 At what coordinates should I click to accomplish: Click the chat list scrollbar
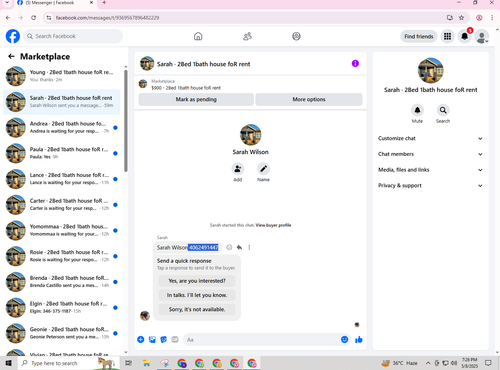126,121
